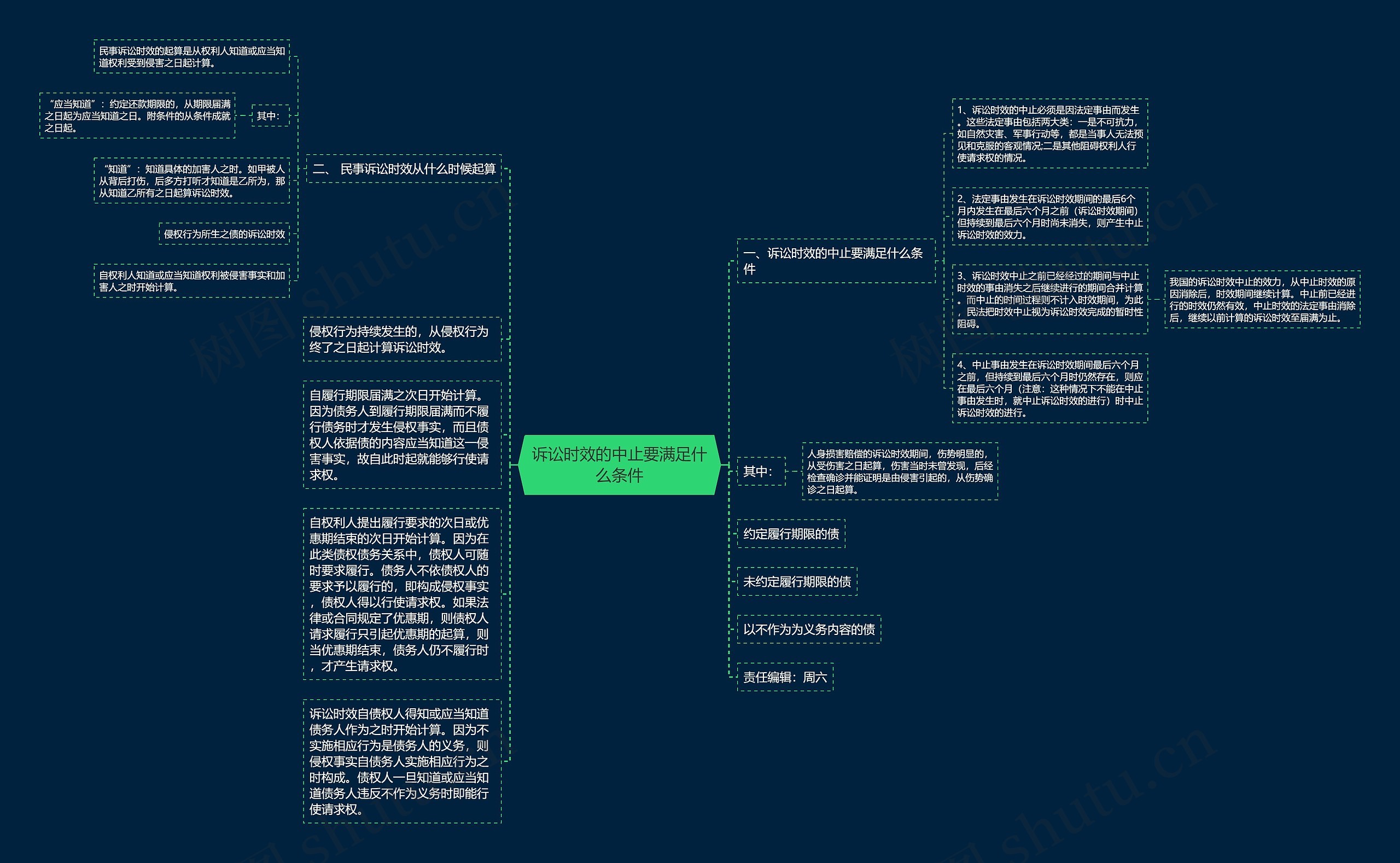Click node starting 我国的诉讼时效中止的效力

coord(1262,300)
